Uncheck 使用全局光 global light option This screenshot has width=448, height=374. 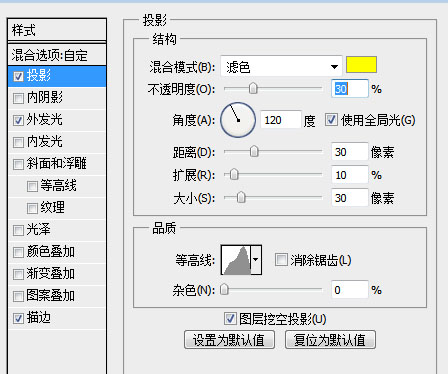(x=331, y=120)
